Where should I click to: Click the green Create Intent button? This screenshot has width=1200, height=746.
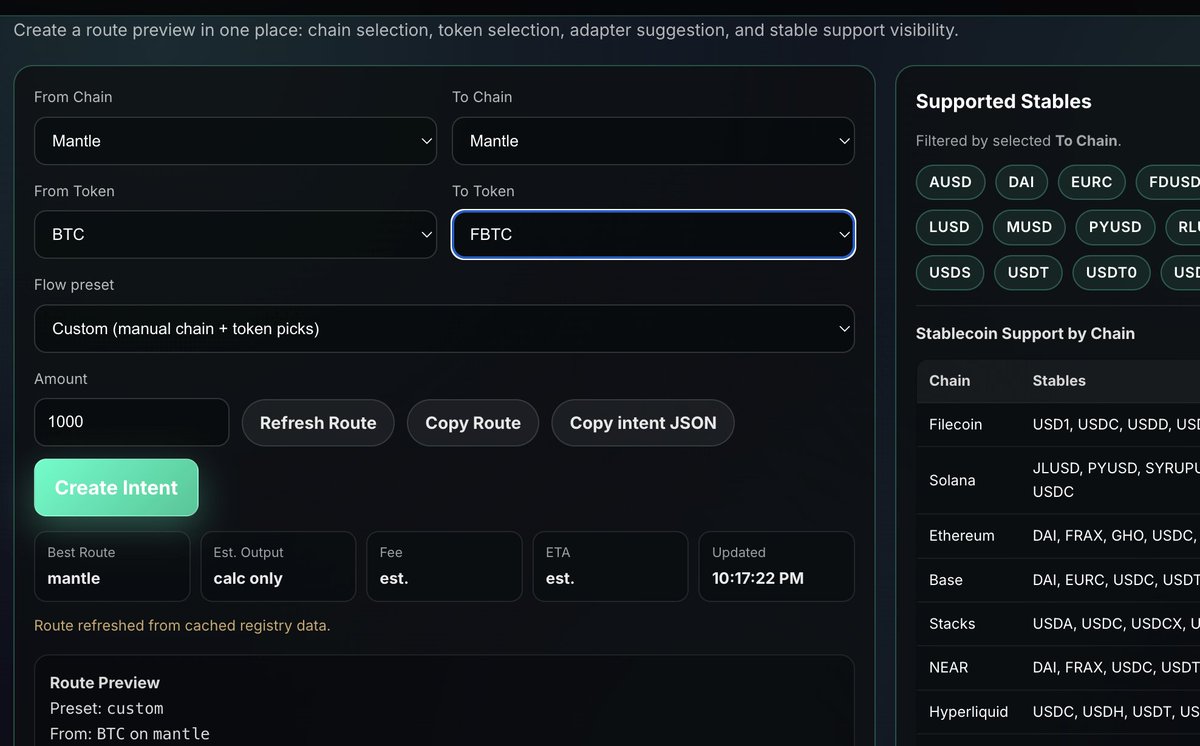pyautogui.click(x=116, y=488)
